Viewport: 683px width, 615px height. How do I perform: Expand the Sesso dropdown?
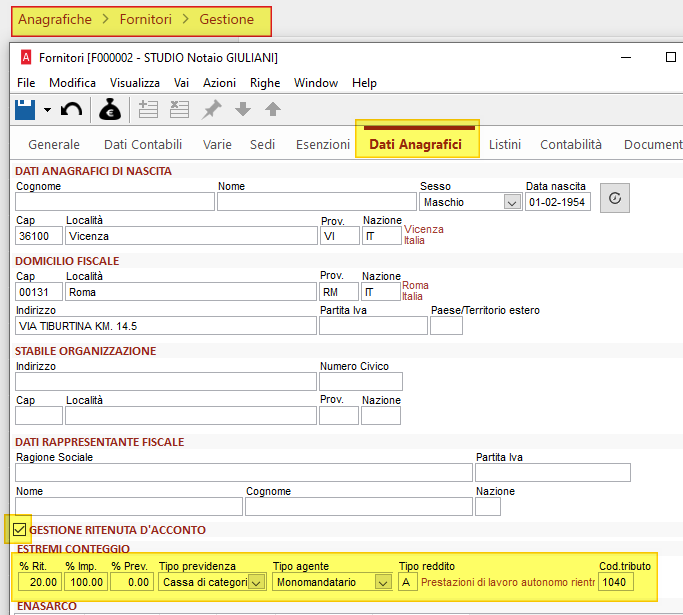tap(512, 203)
